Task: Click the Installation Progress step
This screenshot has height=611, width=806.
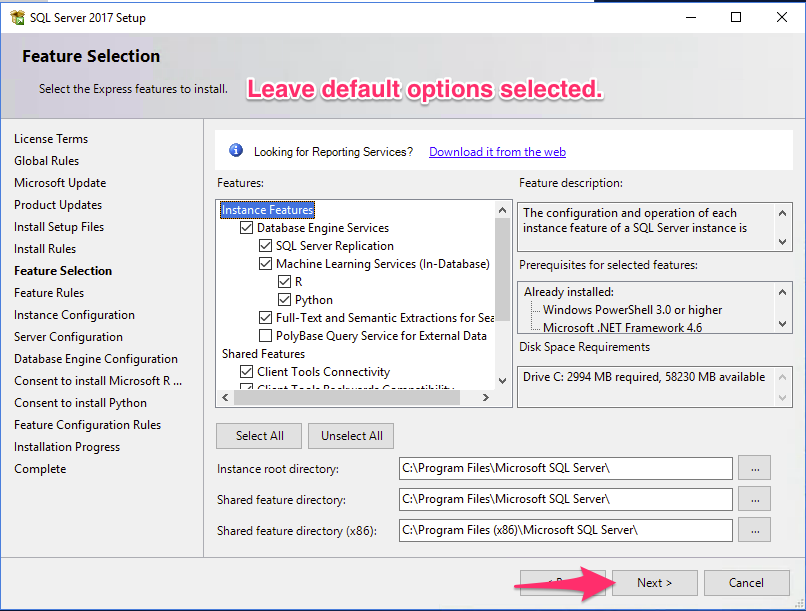Action: pos(67,447)
